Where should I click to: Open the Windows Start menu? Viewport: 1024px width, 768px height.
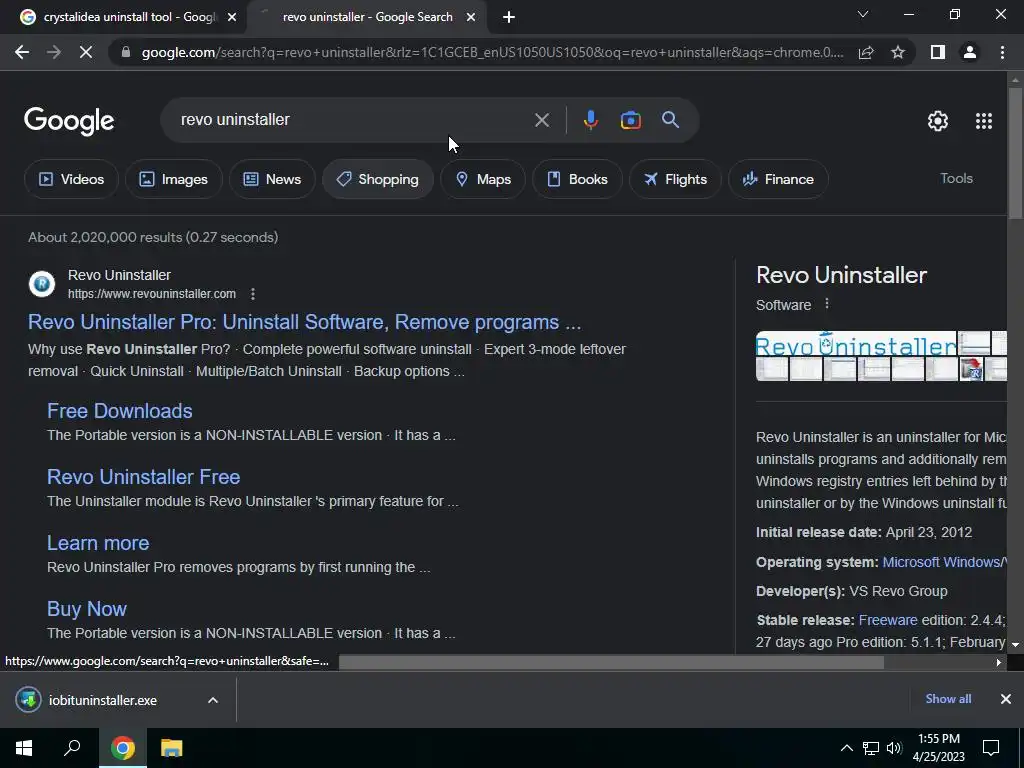tap(24, 748)
